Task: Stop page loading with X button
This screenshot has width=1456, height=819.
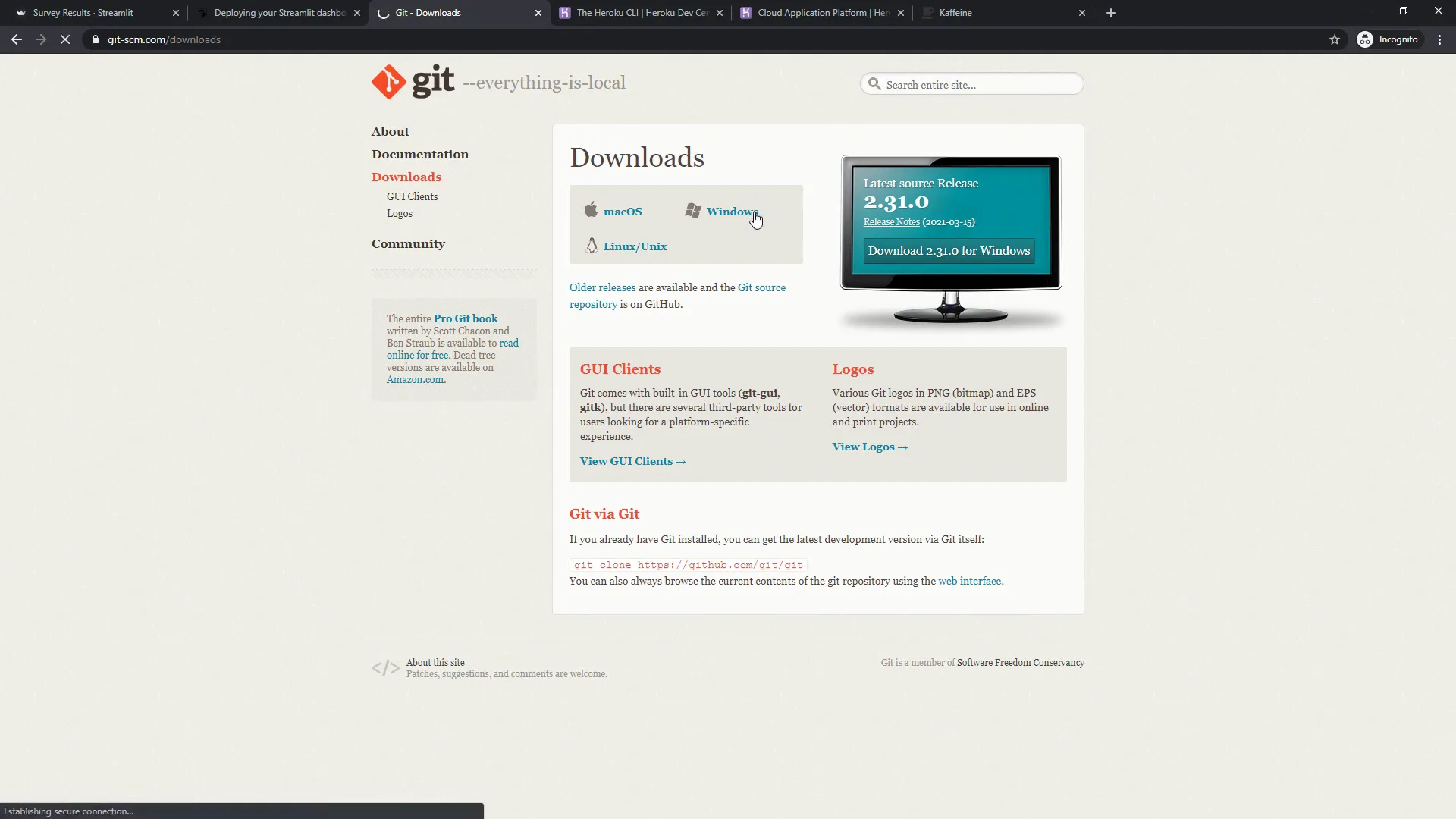Action: pos(65,39)
